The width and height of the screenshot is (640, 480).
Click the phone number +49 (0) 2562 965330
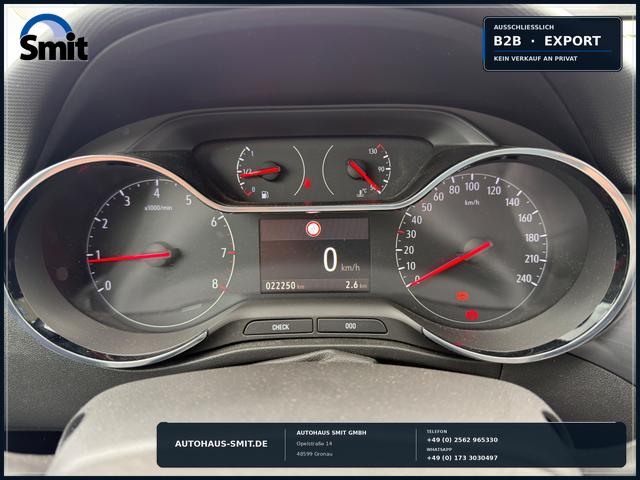click(x=462, y=440)
